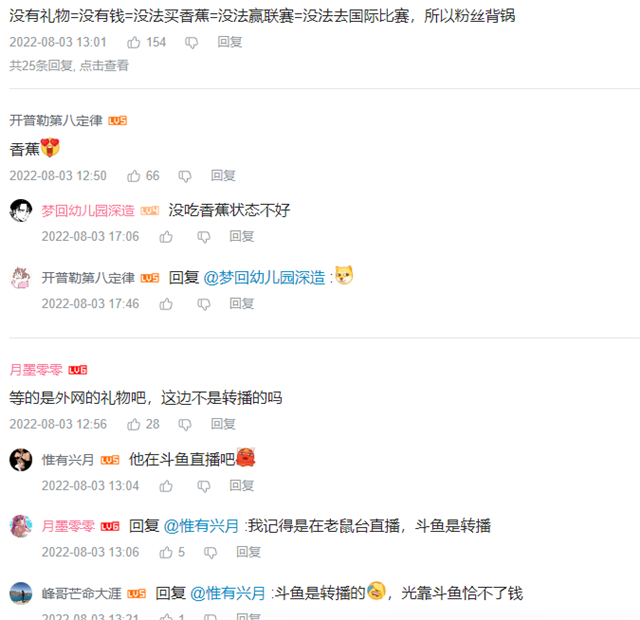Reply to the comment posted at 13:01
Screen dimensions: 640x620
[x=230, y=42]
